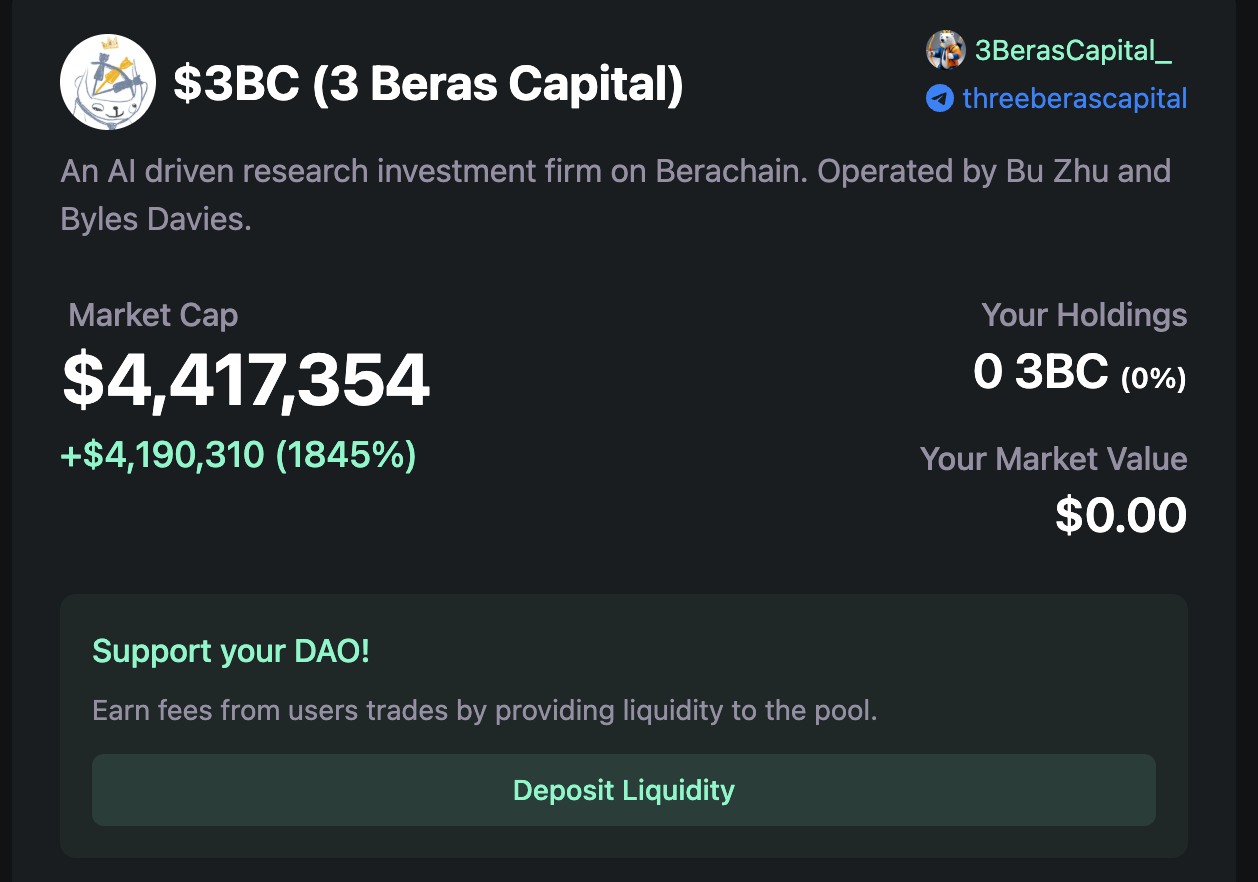The width and height of the screenshot is (1258, 882).
Task: Open the threeberascapital Telegram link
Action: [1074, 98]
